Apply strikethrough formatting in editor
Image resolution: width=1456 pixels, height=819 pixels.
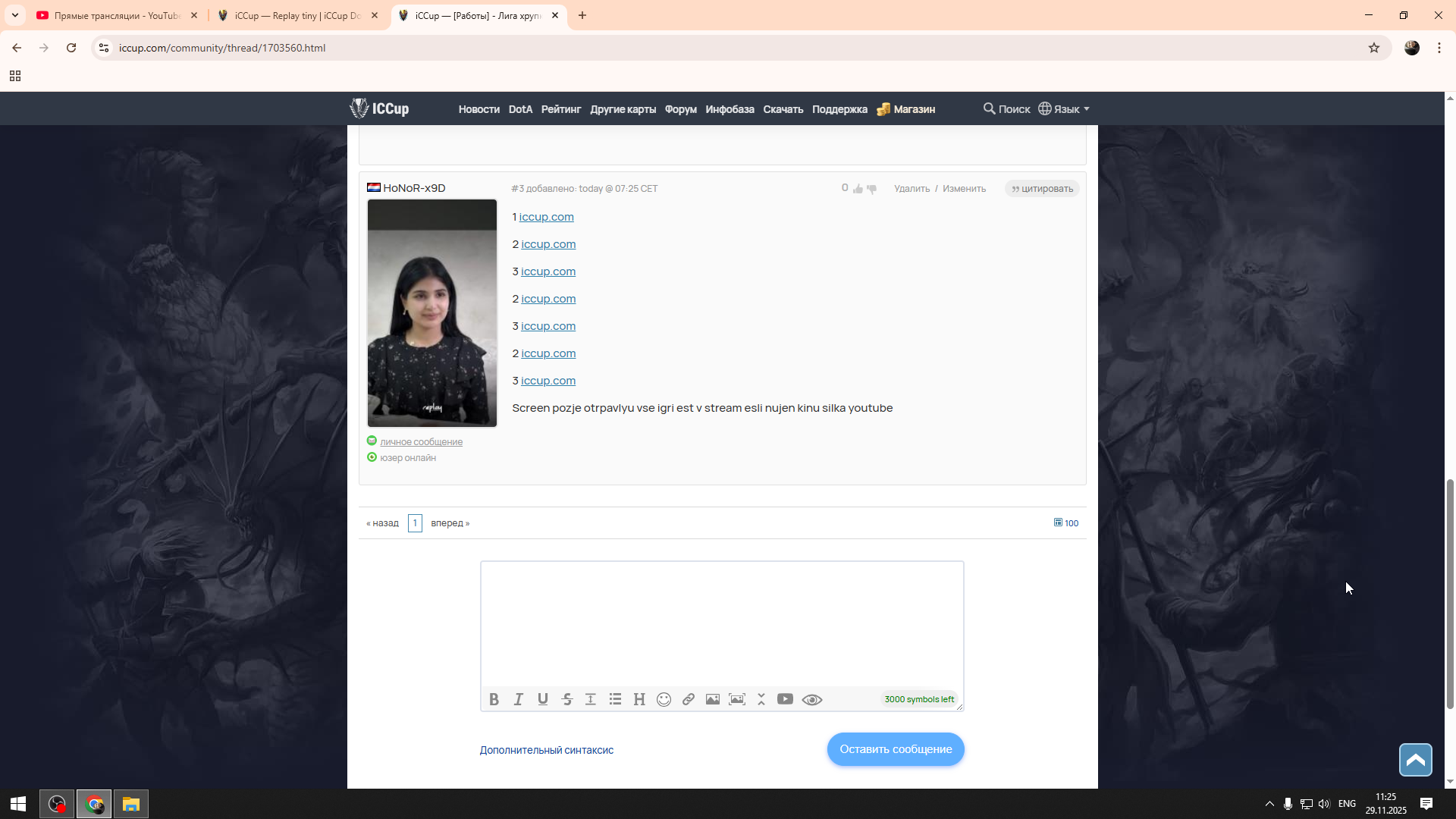point(566,699)
